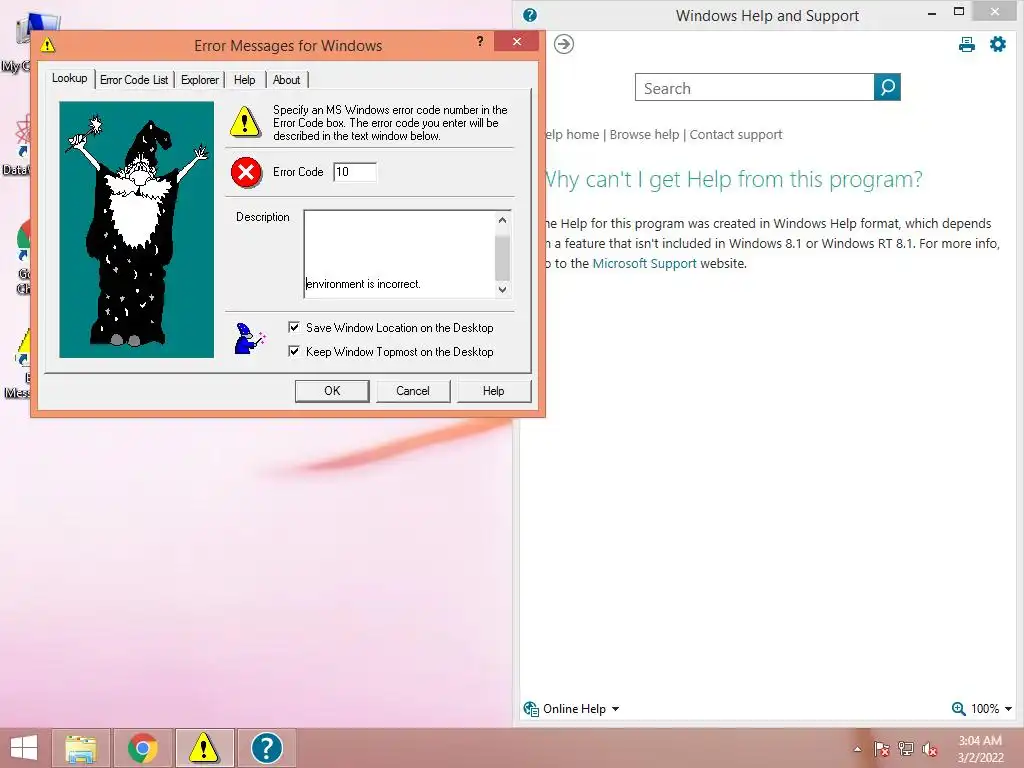Uncheck Save Window Location on the Desktop
The image size is (1024, 768).
click(x=294, y=328)
